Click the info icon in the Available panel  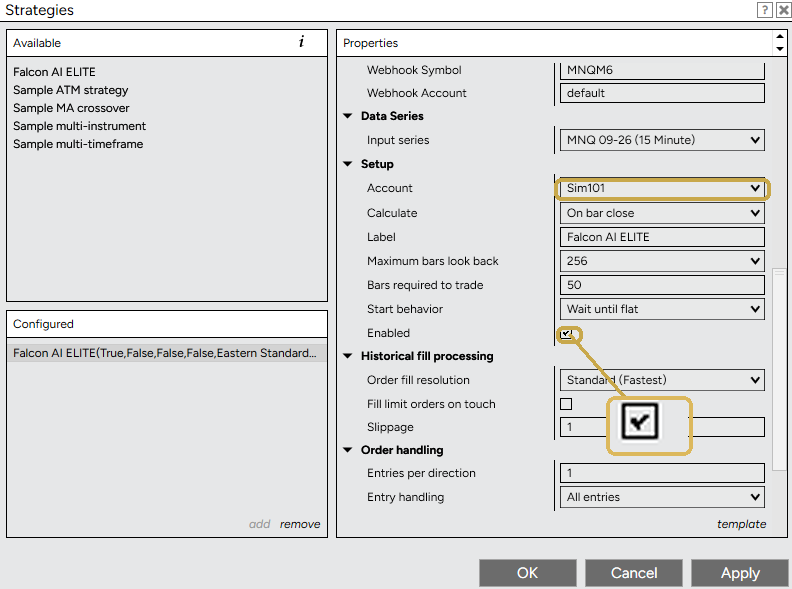tap(302, 42)
